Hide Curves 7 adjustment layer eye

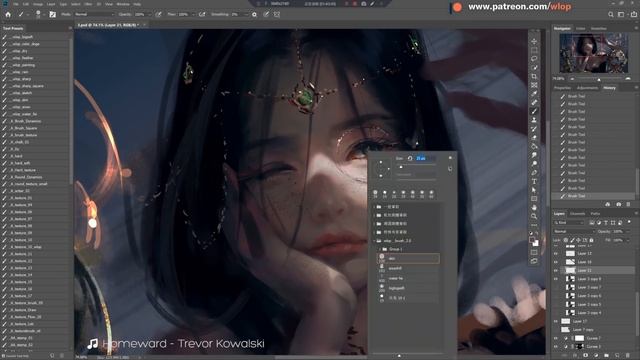click(x=556, y=338)
